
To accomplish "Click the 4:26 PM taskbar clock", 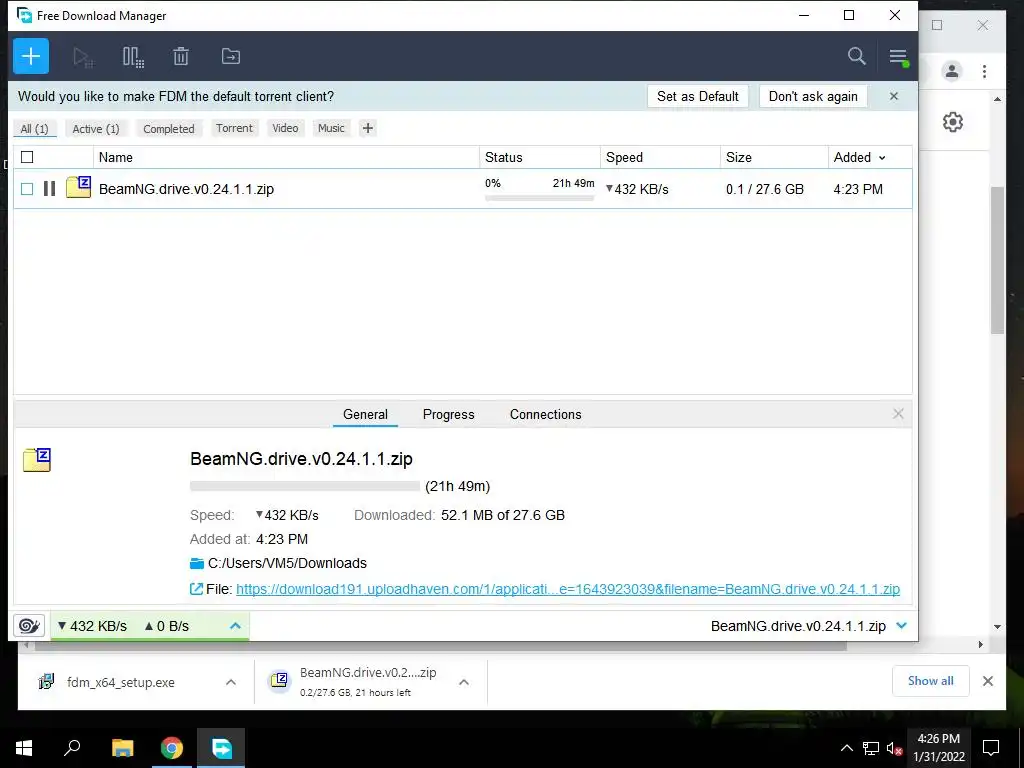I will pos(939,748).
